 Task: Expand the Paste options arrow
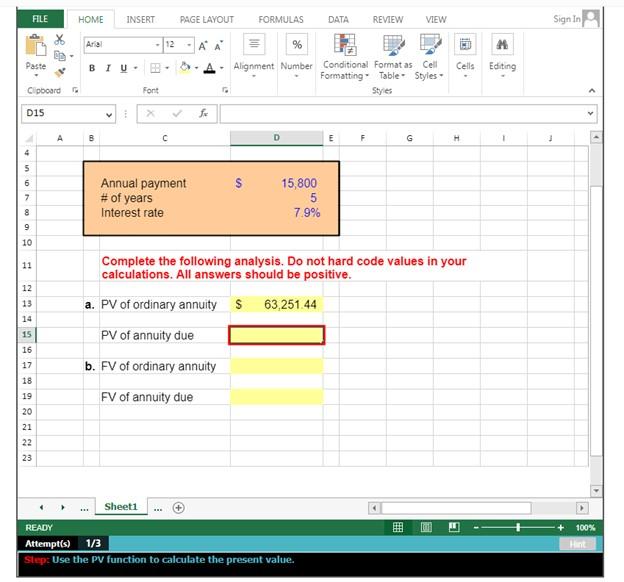pos(36,75)
